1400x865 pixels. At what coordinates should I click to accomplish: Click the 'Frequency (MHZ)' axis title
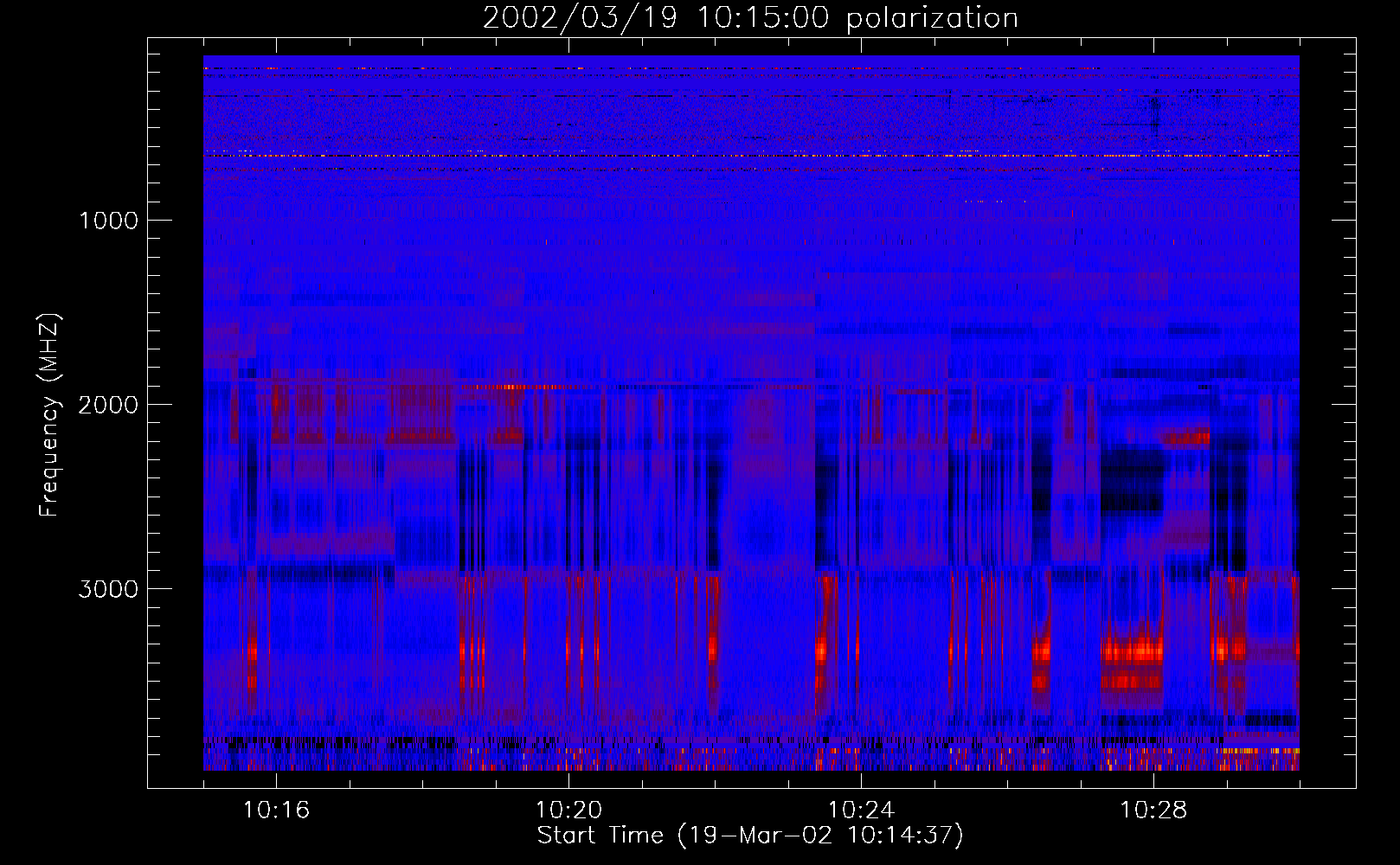[49, 414]
